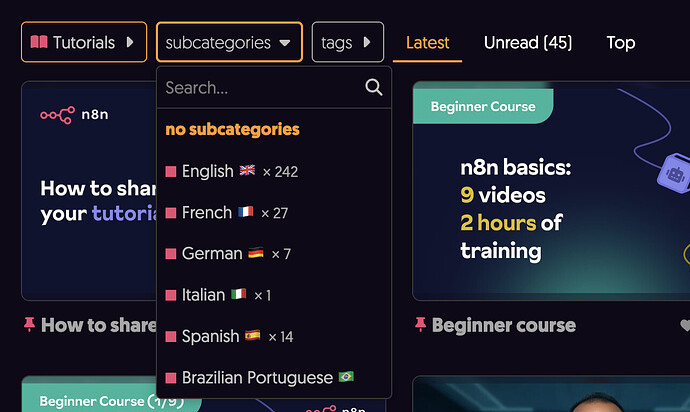Viewport: 690px width, 412px height.
Task: Click the Brazilian flag icon
Action: (x=346, y=377)
